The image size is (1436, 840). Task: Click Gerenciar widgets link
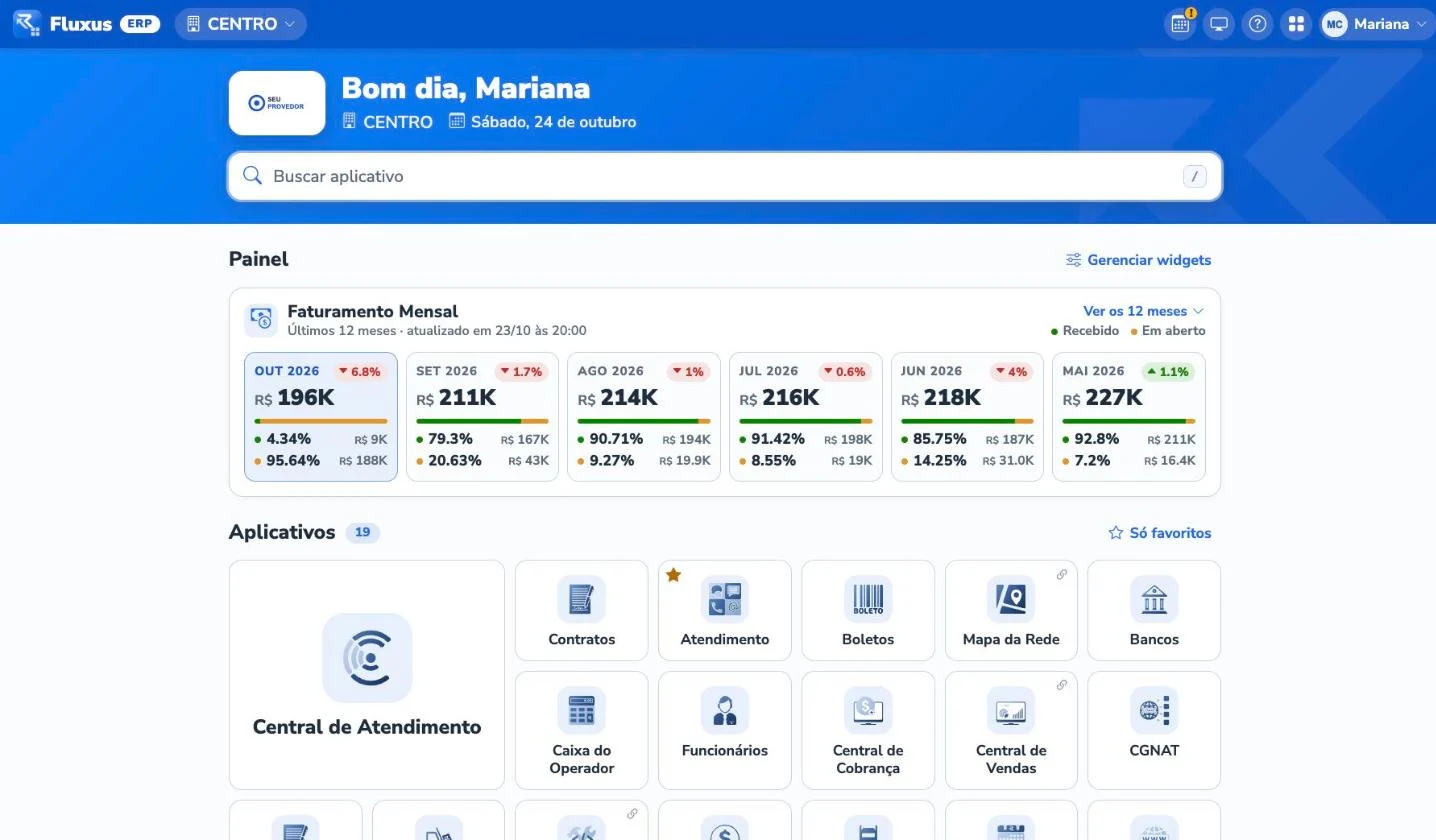[x=1139, y=260]
